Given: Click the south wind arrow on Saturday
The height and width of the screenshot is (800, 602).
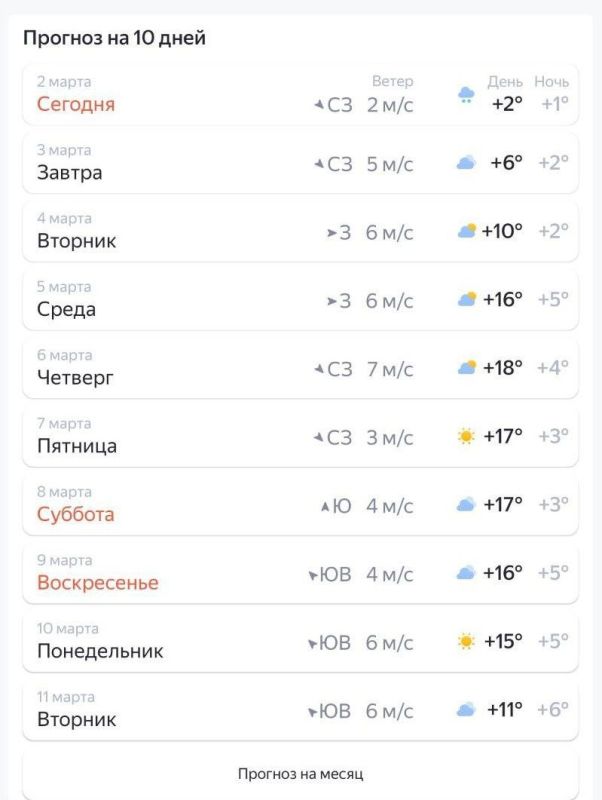Looking at the screenshot, I should click(324, 507).
